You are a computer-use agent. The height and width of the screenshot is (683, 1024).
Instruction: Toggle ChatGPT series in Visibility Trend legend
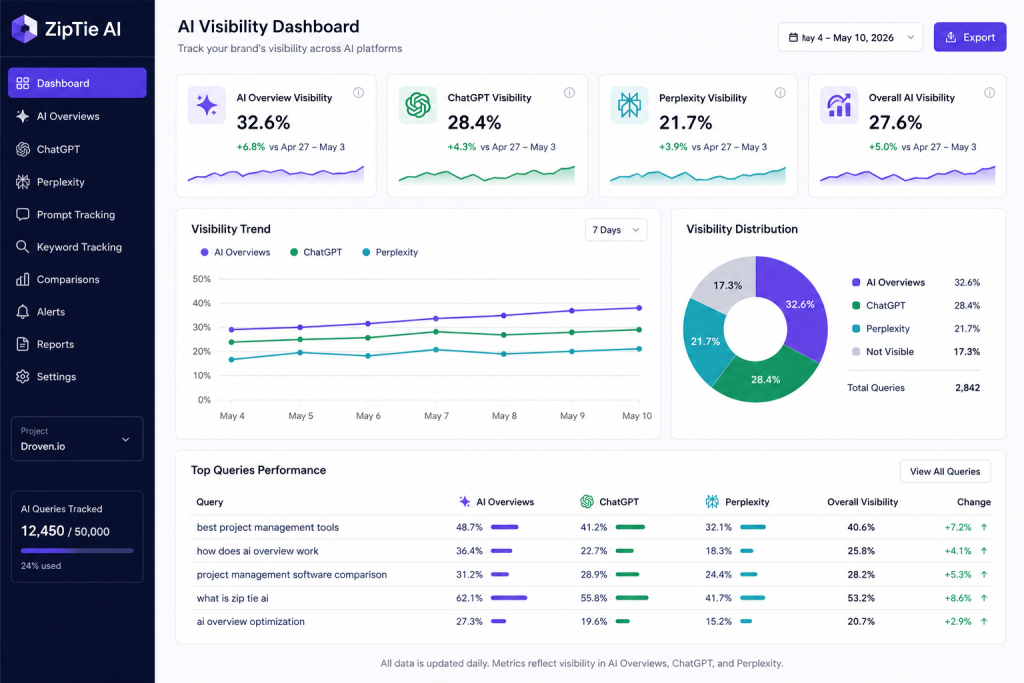(316, 252)
